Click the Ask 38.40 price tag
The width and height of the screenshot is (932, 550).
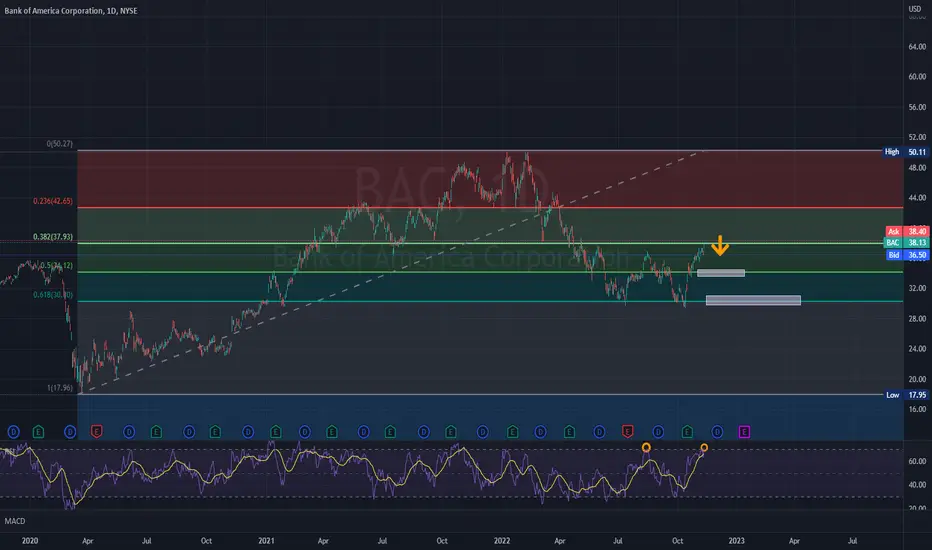[x=907, y=231]
